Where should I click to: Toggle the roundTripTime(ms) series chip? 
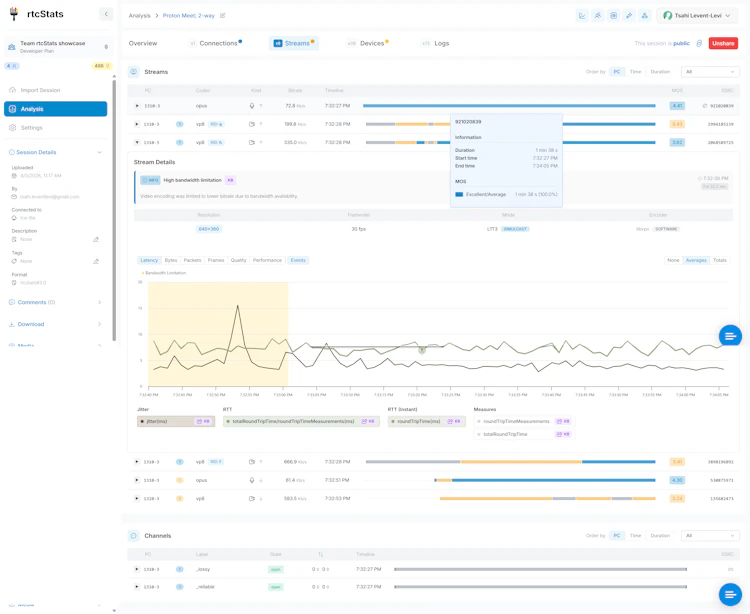point(427,421)
